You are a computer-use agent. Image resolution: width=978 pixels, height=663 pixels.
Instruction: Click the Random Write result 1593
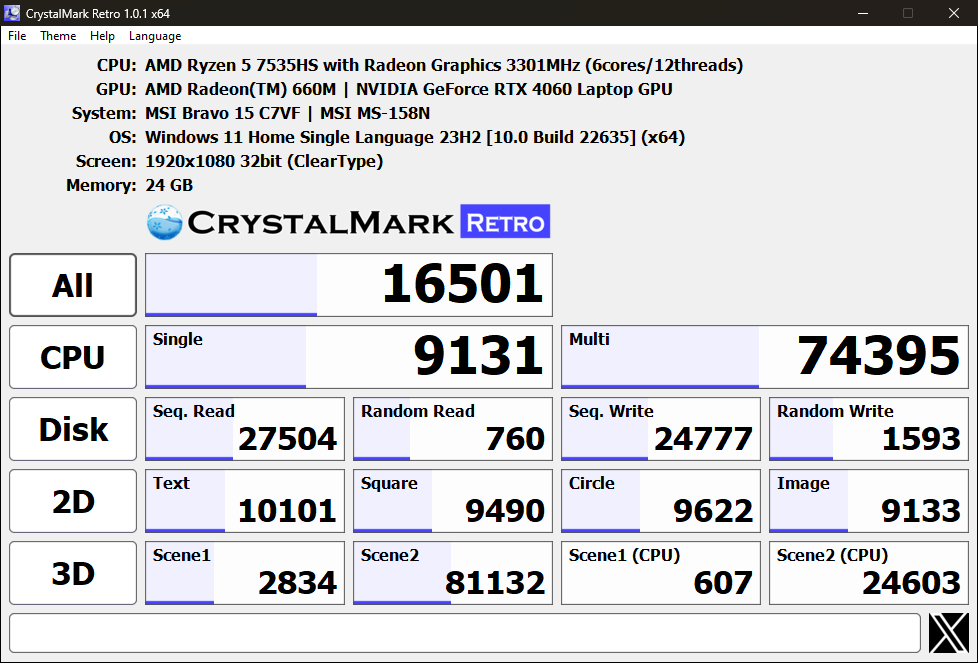point(869,429)
